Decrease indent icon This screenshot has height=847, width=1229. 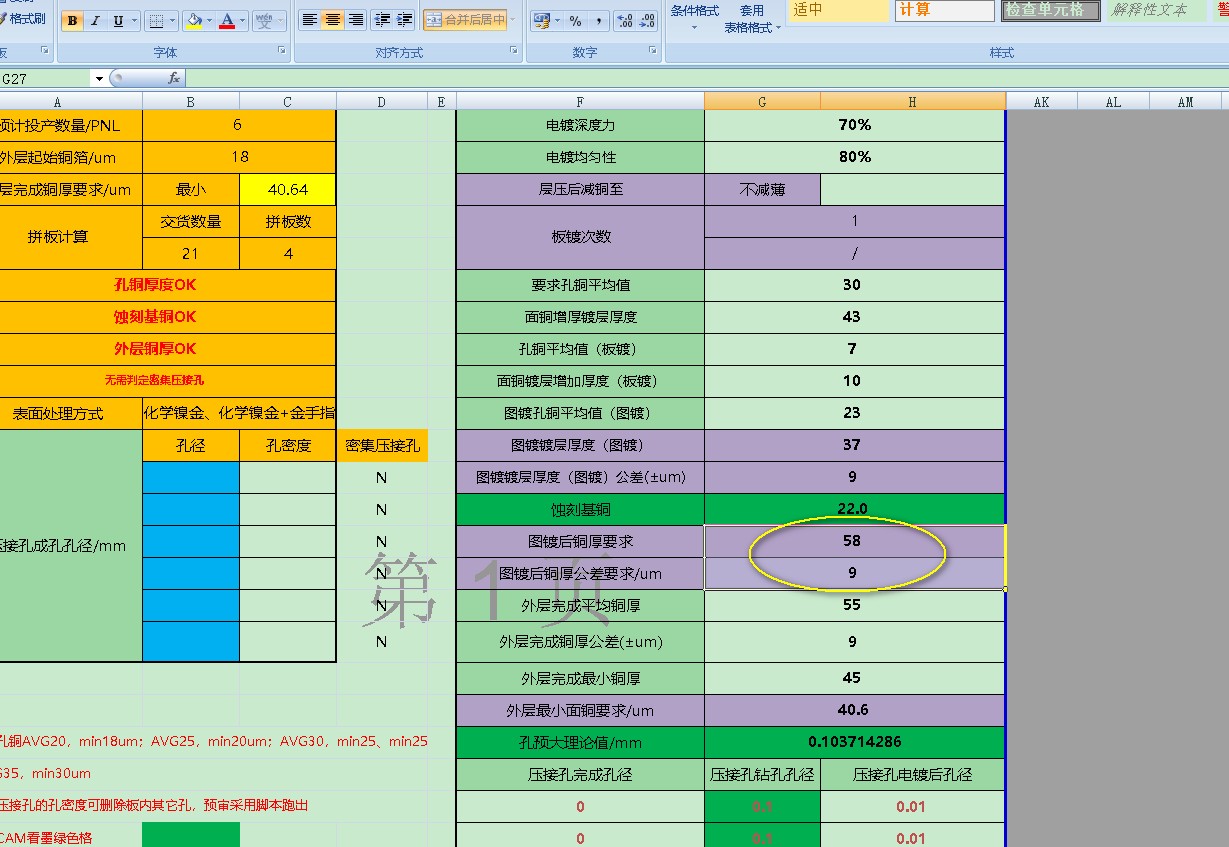point(381,20)
